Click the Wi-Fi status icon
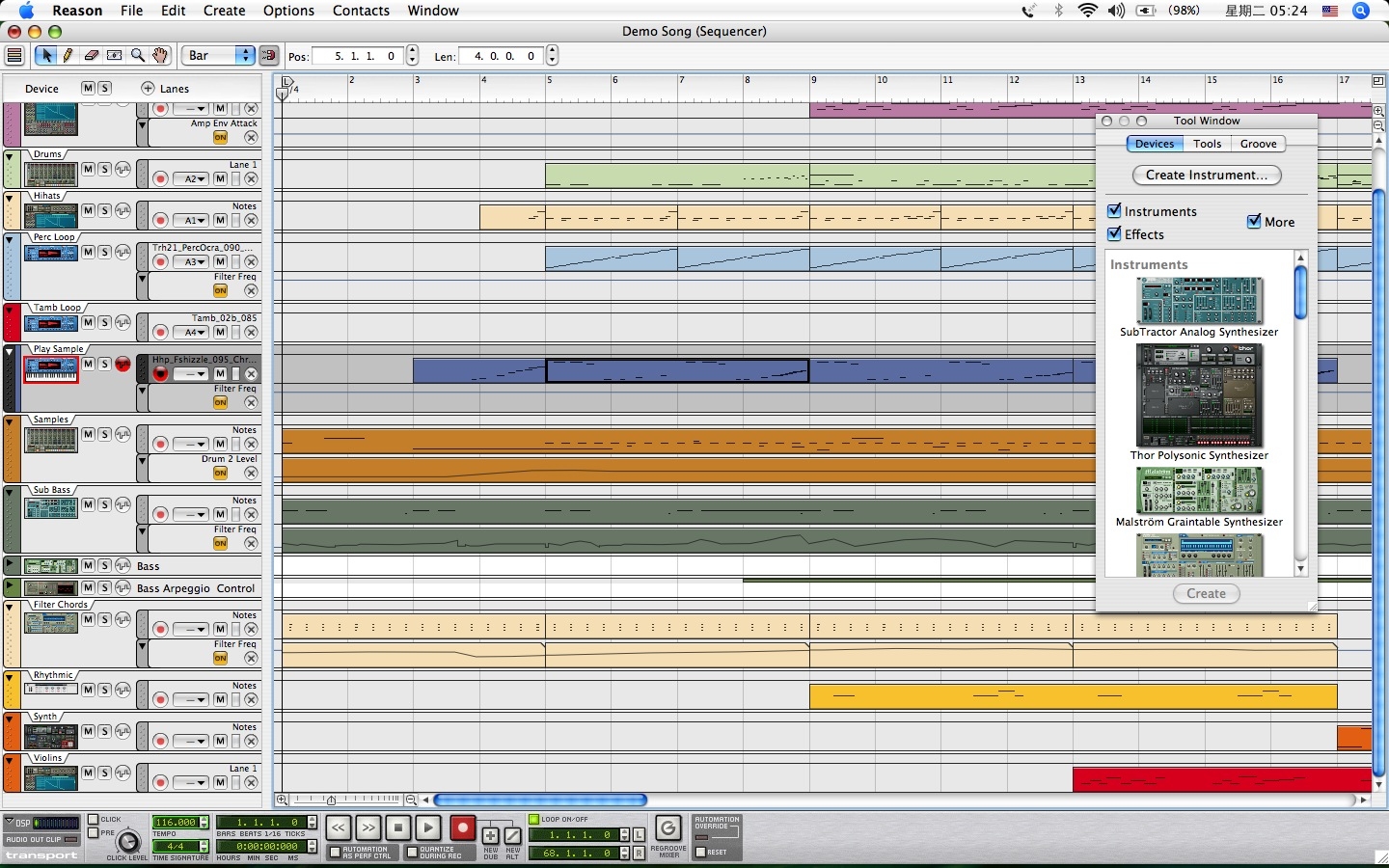 click(1088, 11)
